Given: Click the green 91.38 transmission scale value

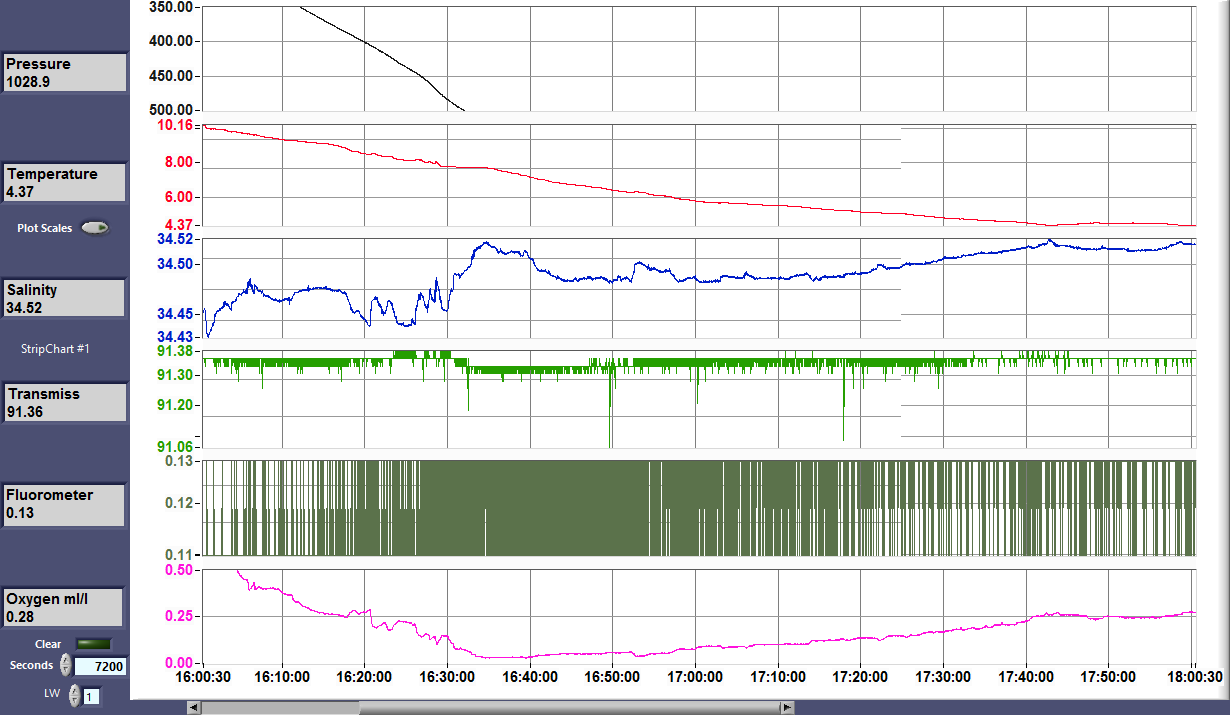Looking at the screenshot, I should pos(176,351).
